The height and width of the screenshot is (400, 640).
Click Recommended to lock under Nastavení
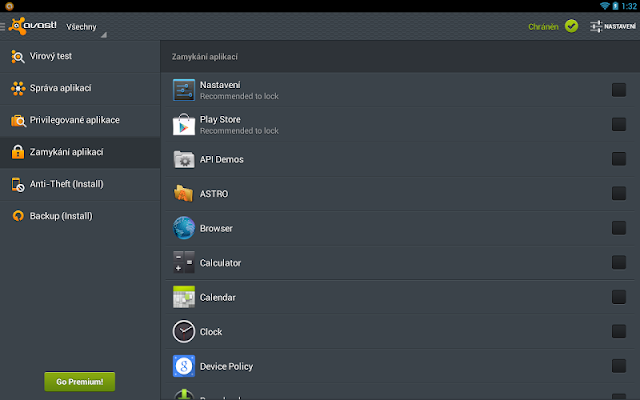tap(239, 96)
